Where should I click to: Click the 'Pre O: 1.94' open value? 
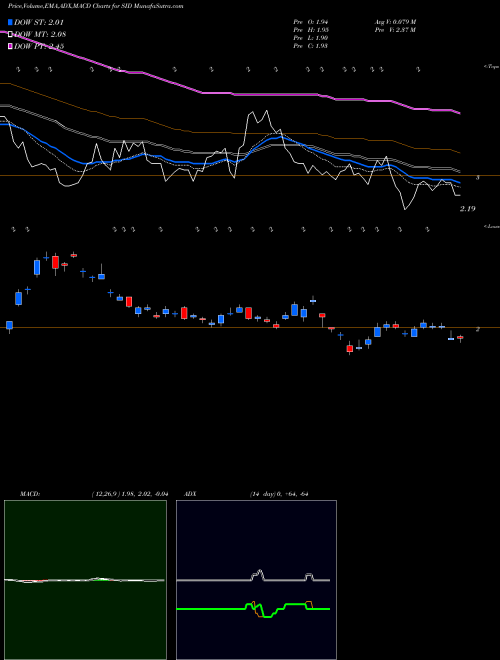tap(311, 22)
